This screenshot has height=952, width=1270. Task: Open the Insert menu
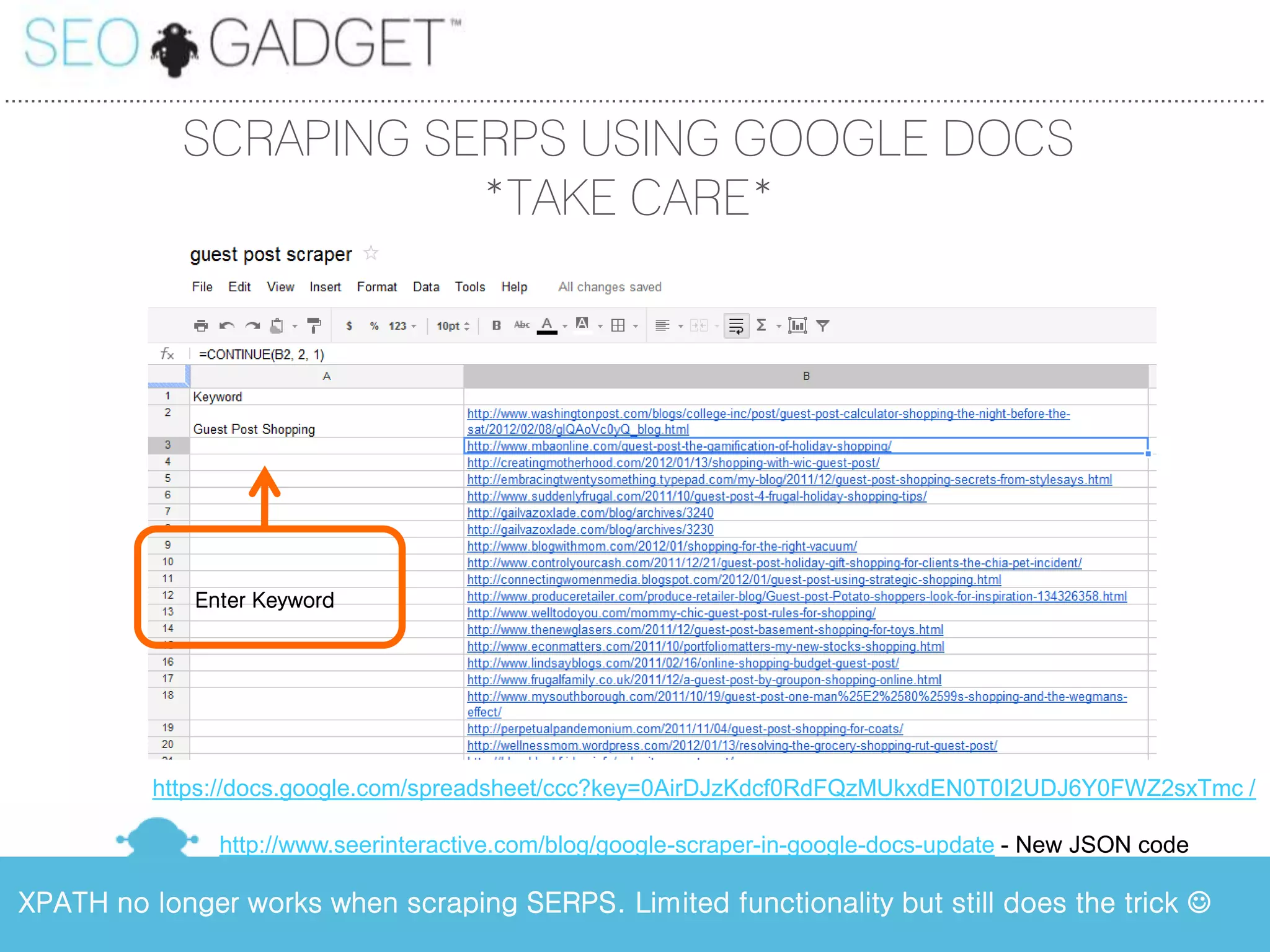pyautogui.click(x=326, y=287)
